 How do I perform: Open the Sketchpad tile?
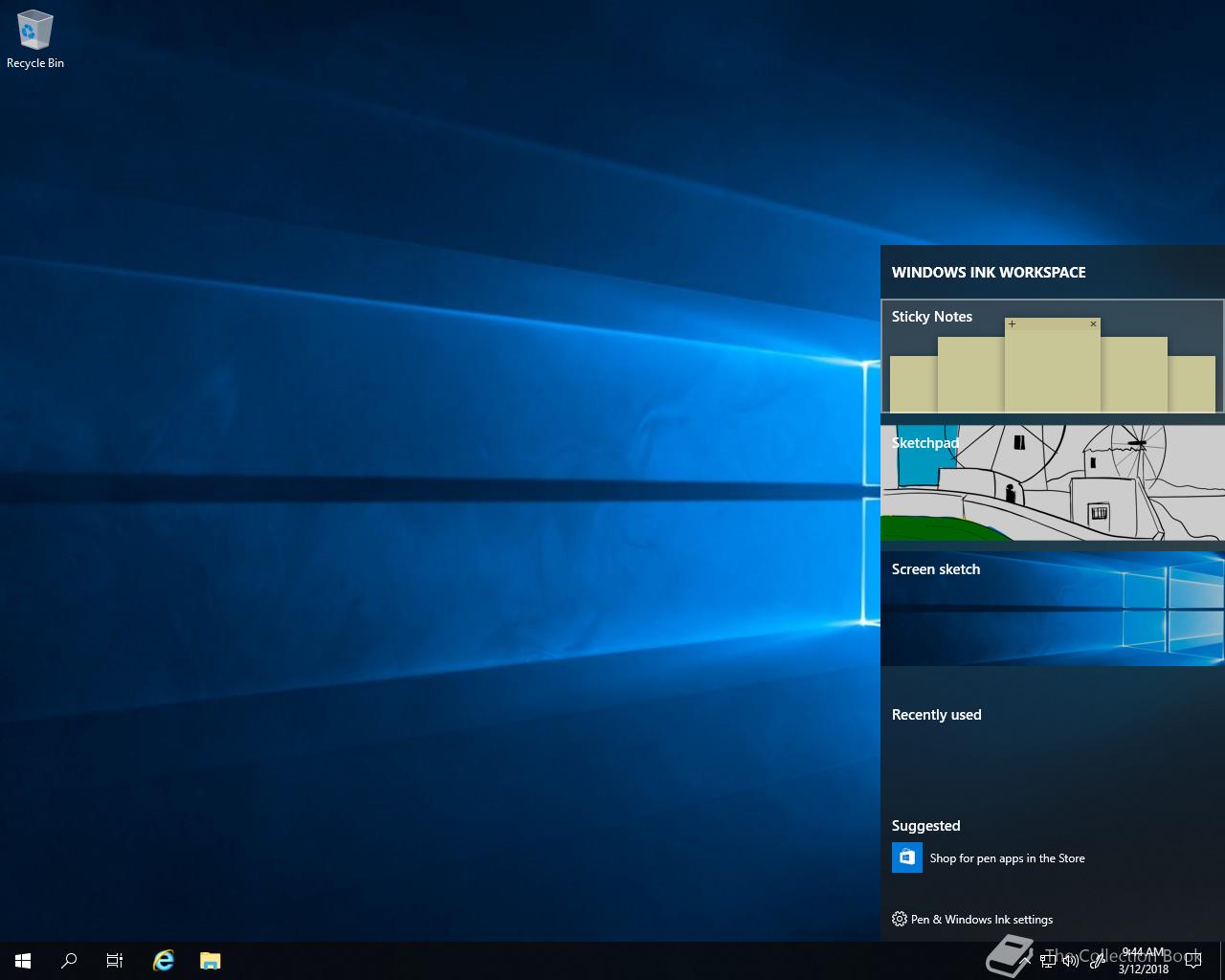[1052, 482]
